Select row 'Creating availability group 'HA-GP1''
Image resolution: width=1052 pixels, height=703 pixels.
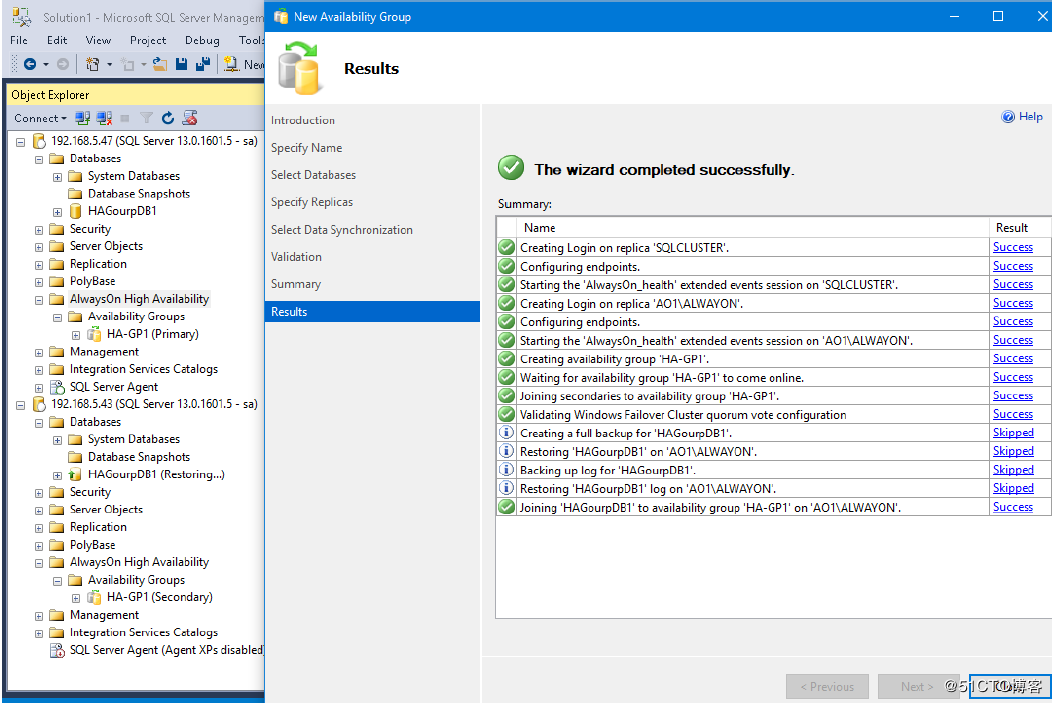[x=773, y=359]
